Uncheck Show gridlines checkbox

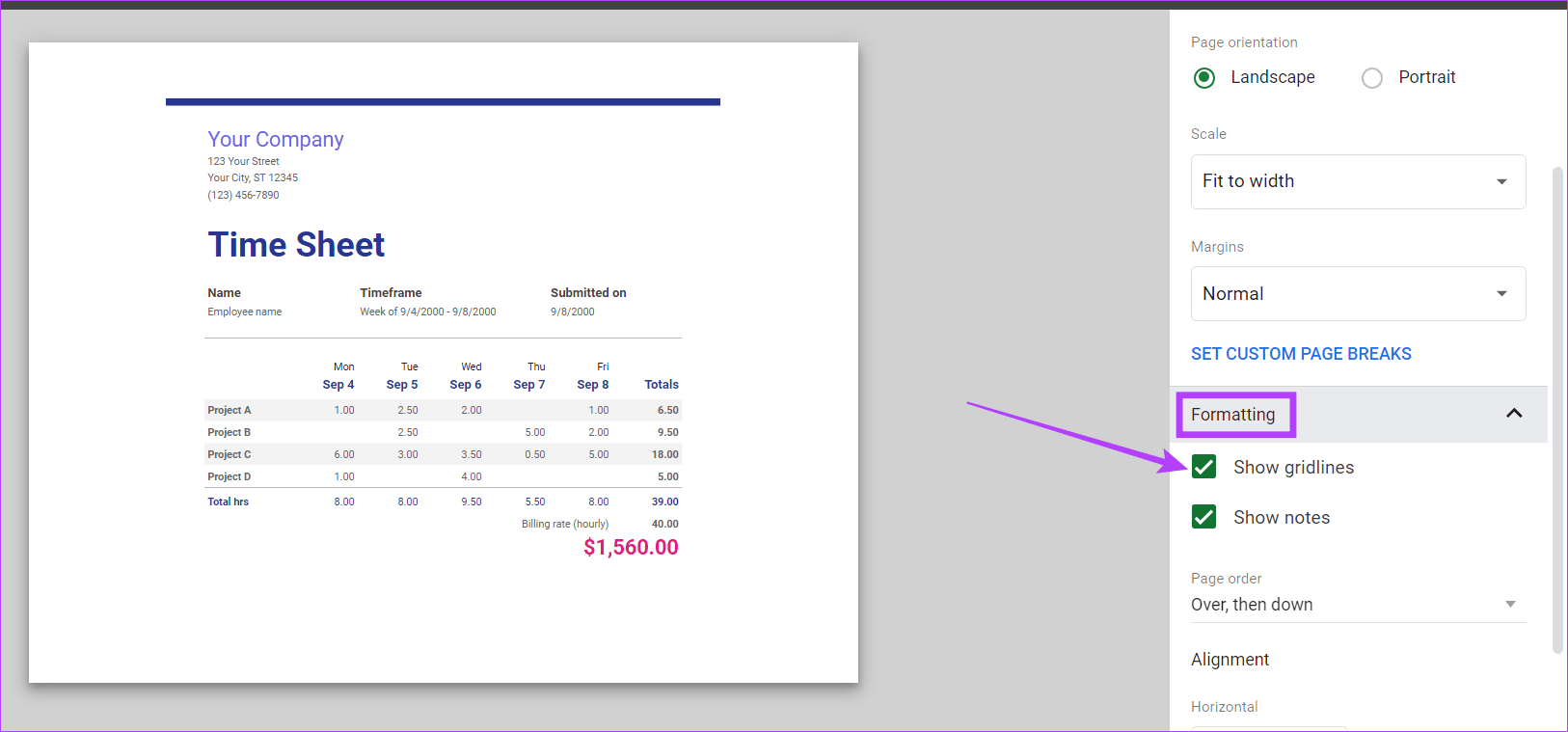pyautogui.click(x=1204, y=467)
